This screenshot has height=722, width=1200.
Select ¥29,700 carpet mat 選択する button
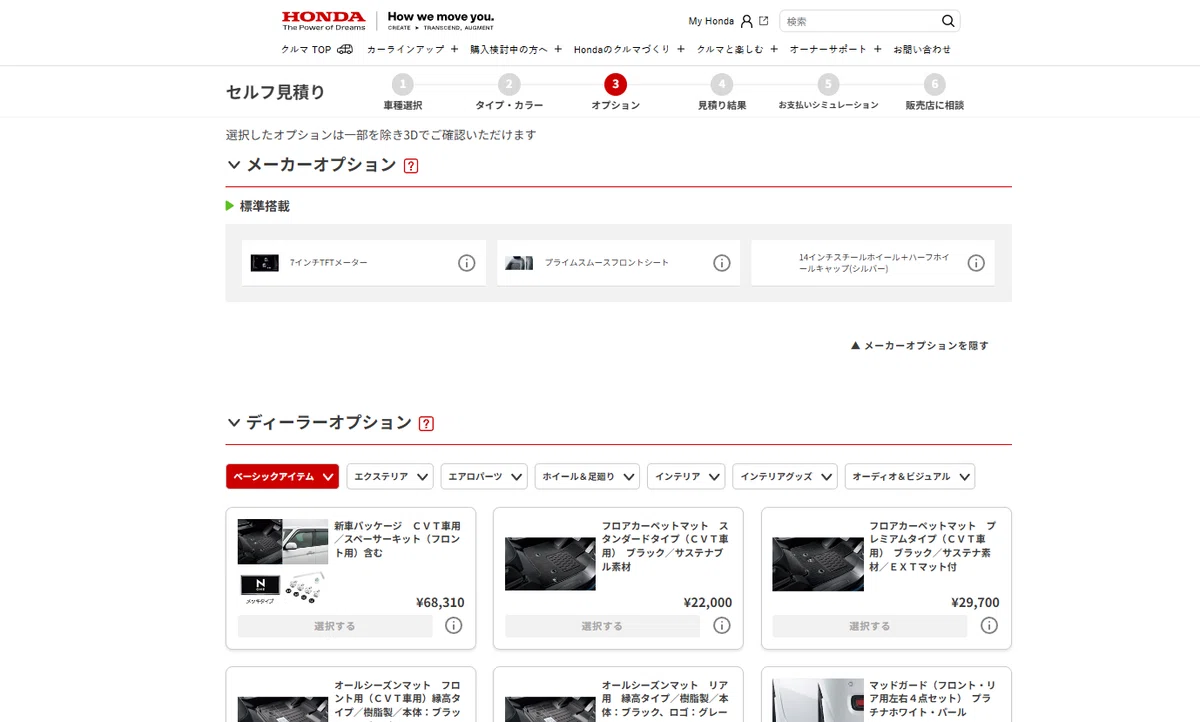click(x=870, y=626)
